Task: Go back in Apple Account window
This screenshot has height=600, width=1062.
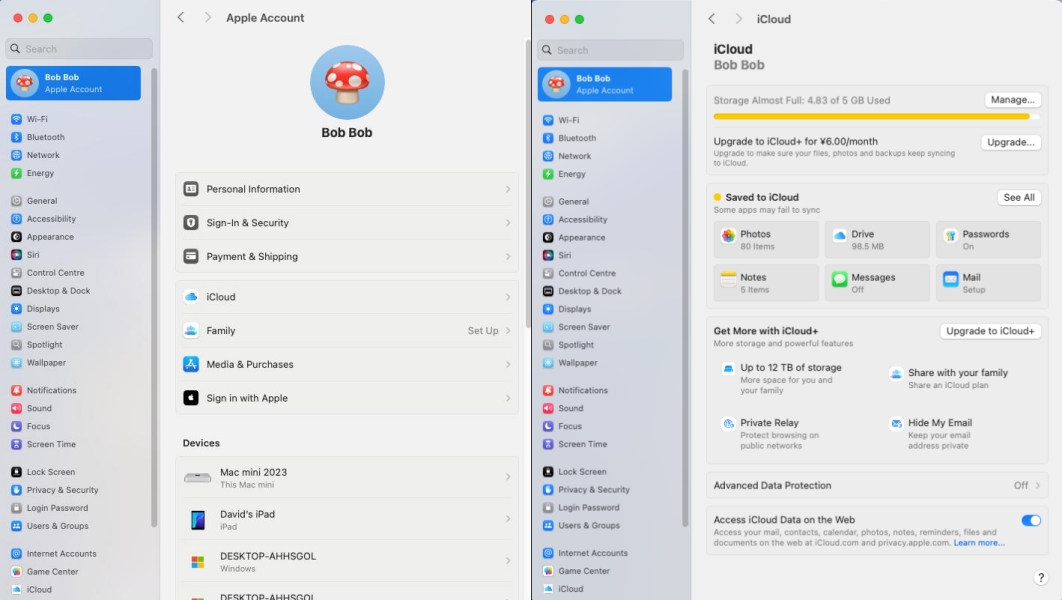Action: click(x=181, y=18)
